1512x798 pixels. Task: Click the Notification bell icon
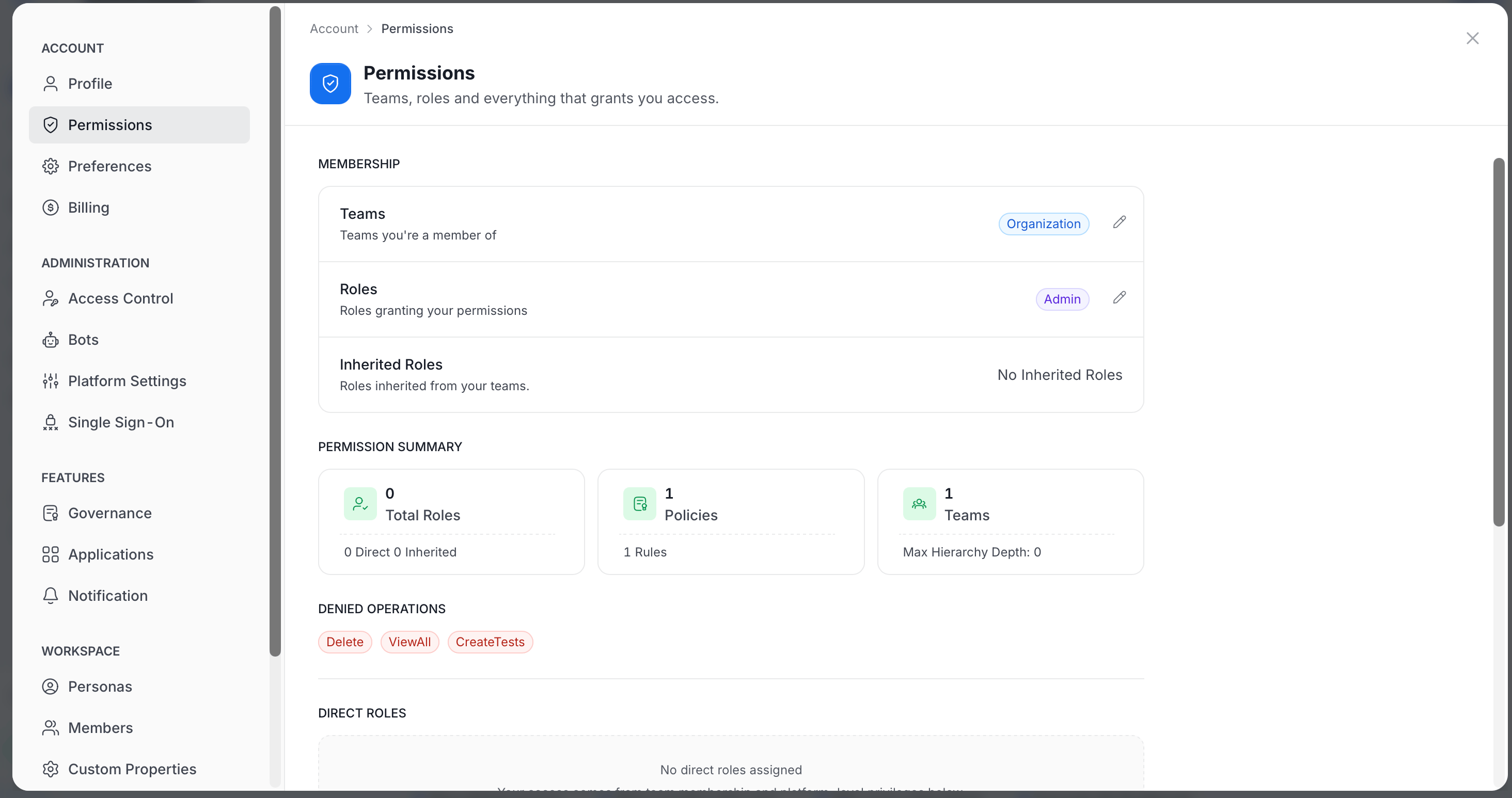[51, 596]
